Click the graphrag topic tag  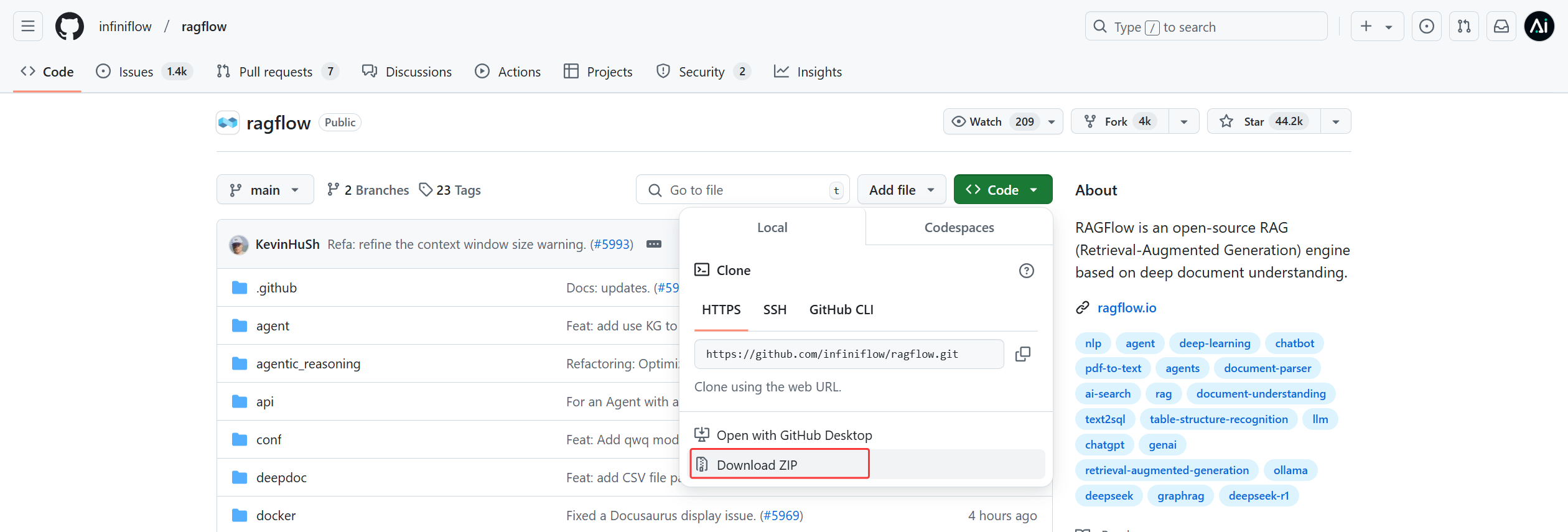1180,496
